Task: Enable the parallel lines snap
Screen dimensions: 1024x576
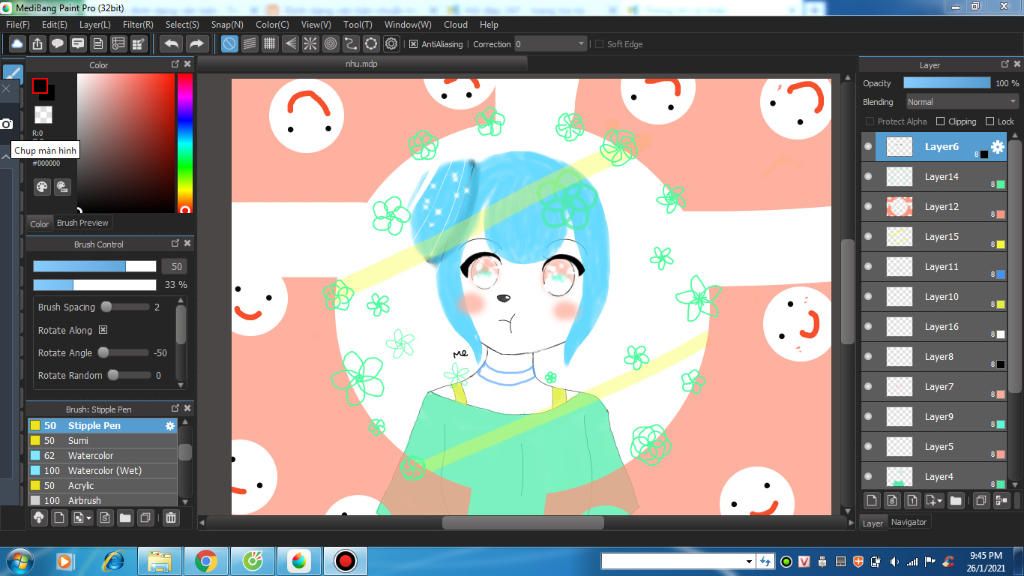Action: [249, 44]
